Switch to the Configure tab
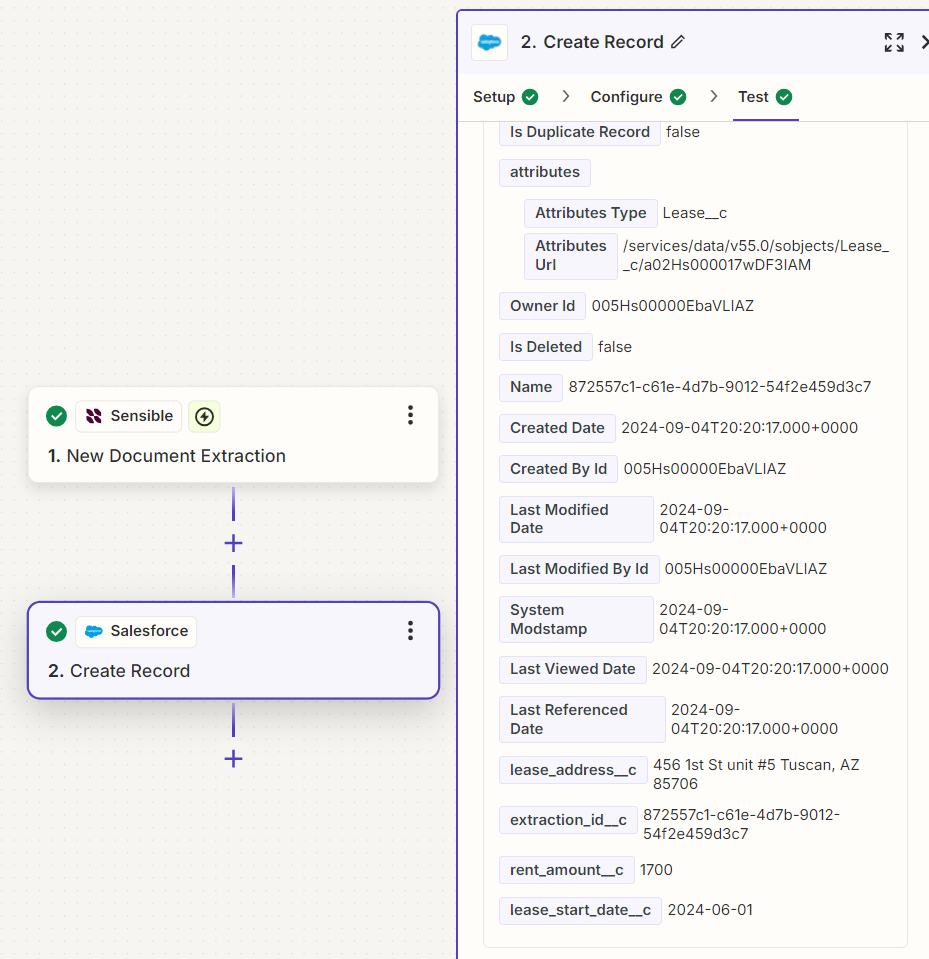 [x=626, y=97]
